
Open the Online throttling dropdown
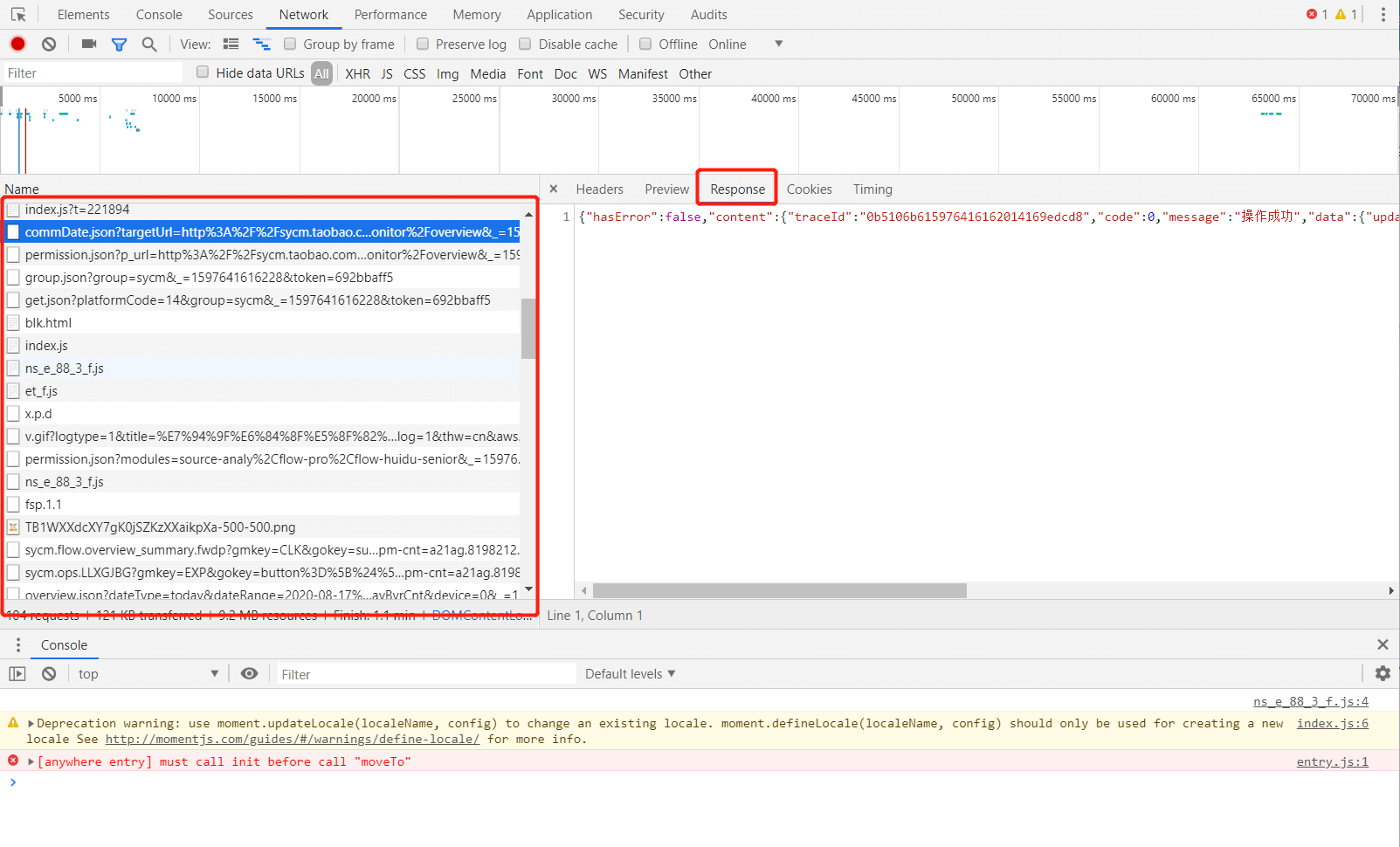(x=745, y=44)
